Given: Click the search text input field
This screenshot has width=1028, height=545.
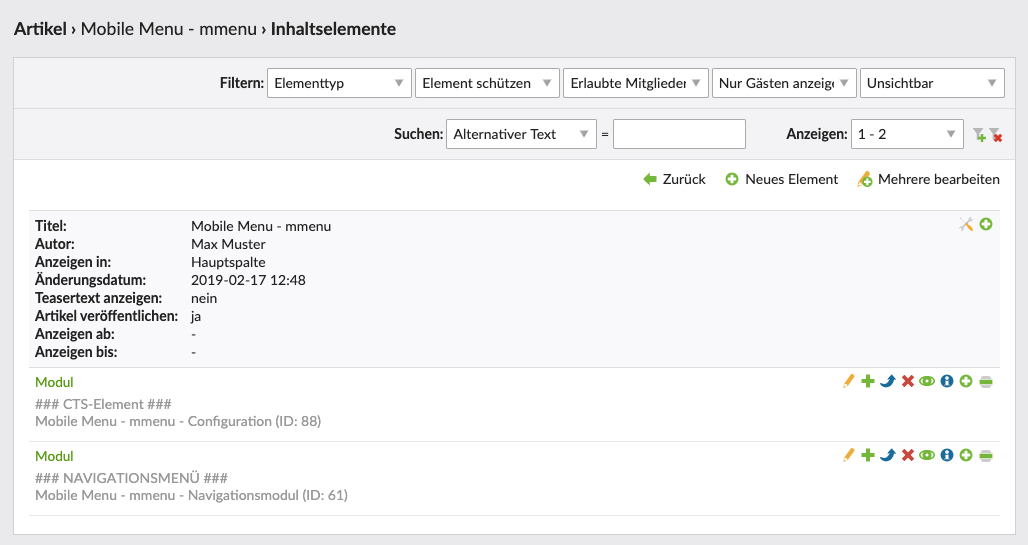Looking at the screenshot, I should (x=680, y=134).
